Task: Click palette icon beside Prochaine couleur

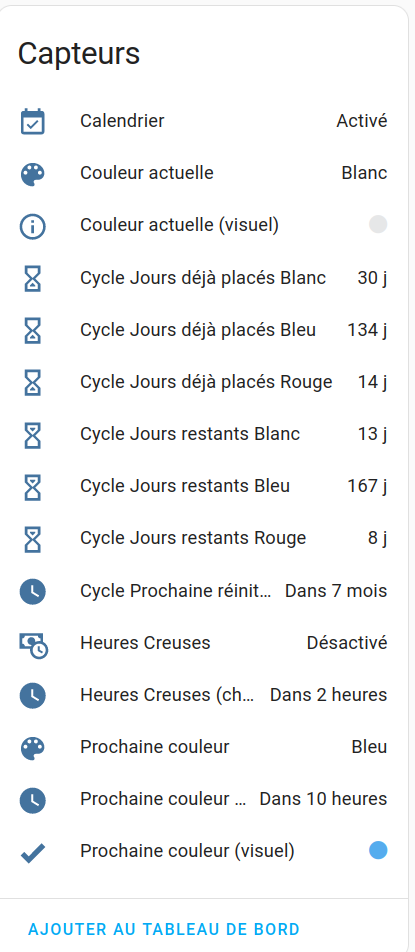Action: [x=33, y=747]
